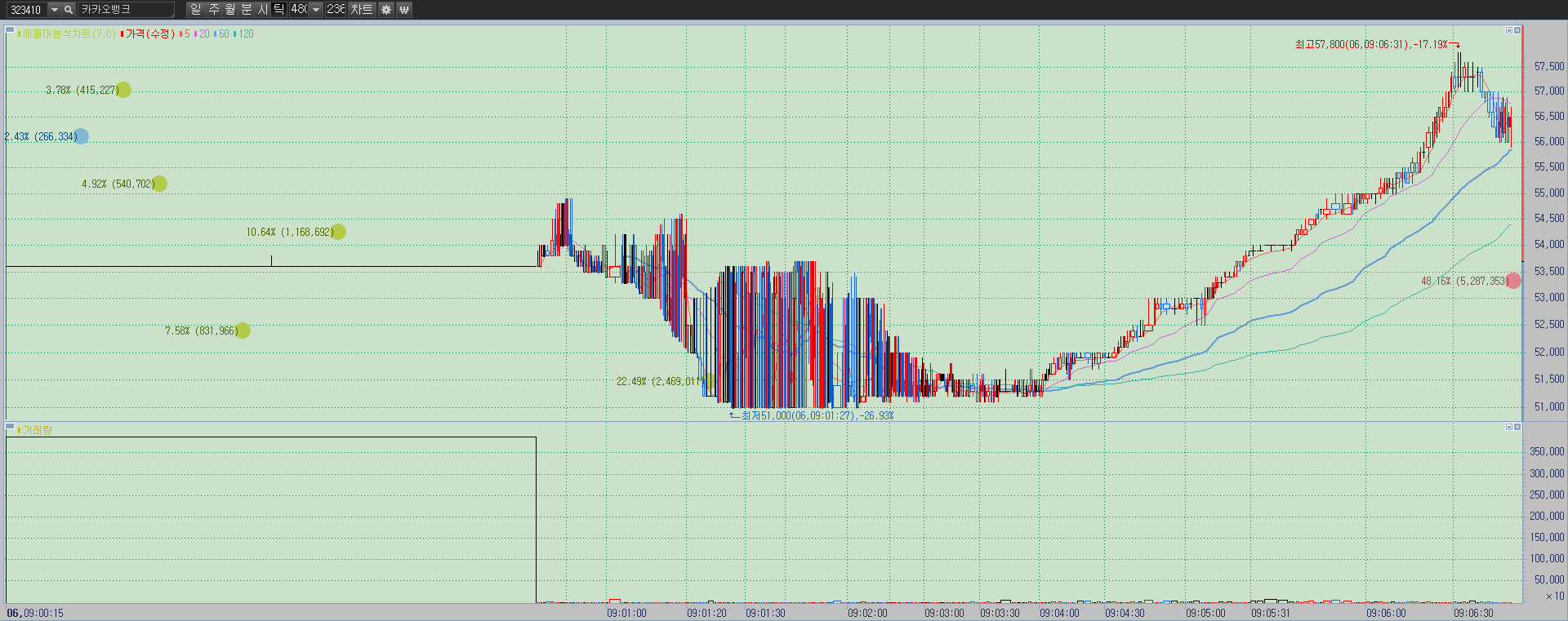This screenshot has width=1568, height=621.
Task: Click the volume panel corner menu icon
Action: [10, 426]
